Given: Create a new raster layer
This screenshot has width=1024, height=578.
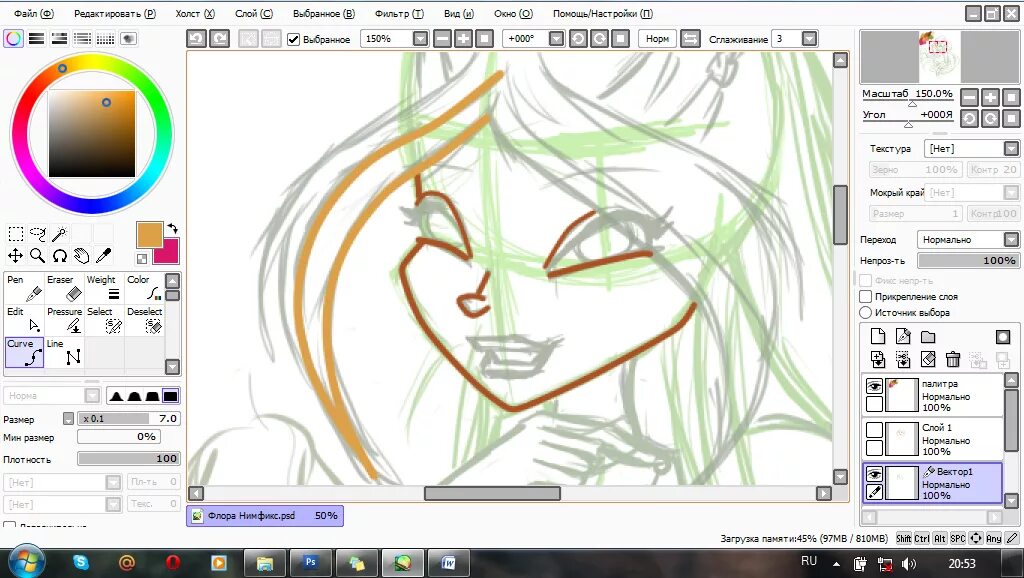Looking at the screenshot, I should point(878,336).
